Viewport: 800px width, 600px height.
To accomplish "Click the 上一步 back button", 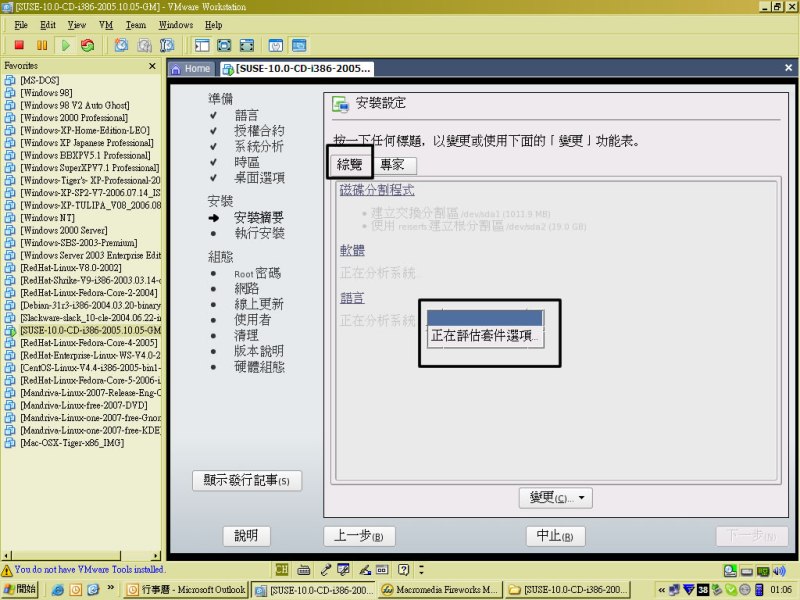I will tap(359, 536).
